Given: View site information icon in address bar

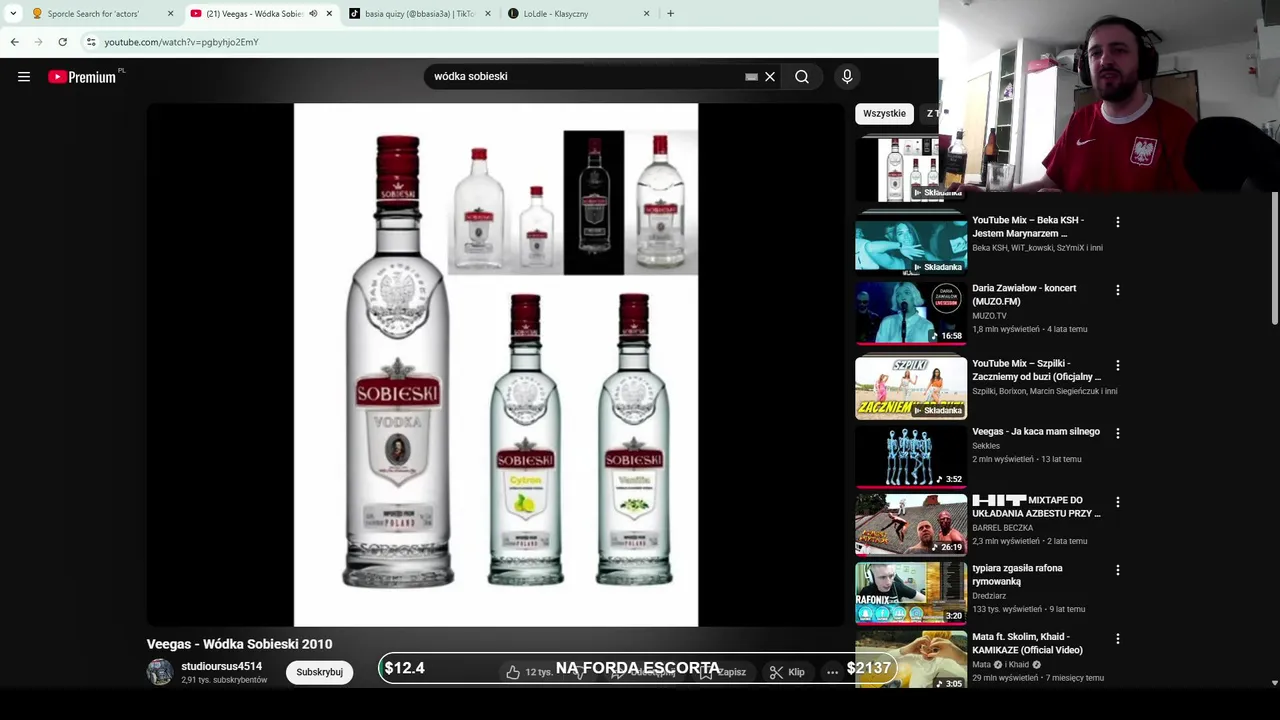Looking at the screenshot, I should click(91, 42).
